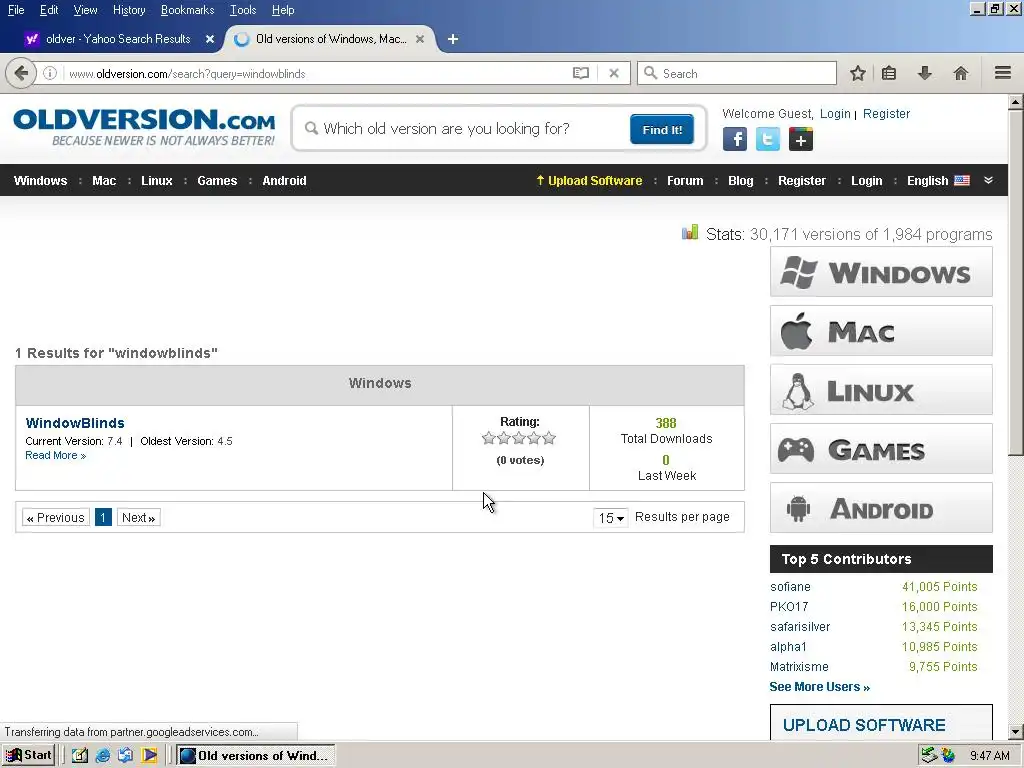Open the WindowBlinds result link
The width and height of the screenshot is (1024, 768).
coord(74,423)
